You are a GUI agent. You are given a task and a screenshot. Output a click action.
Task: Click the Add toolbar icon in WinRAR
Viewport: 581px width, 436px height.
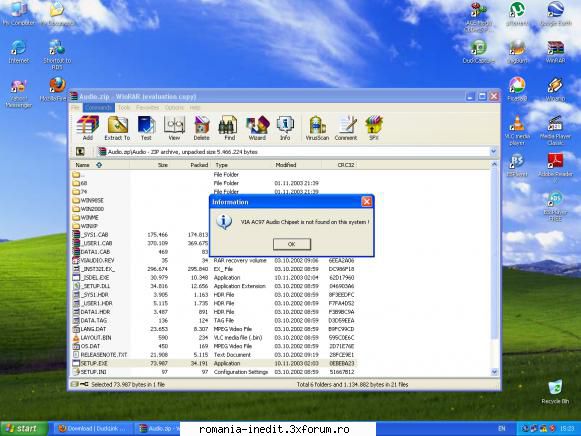click(87, 128)
